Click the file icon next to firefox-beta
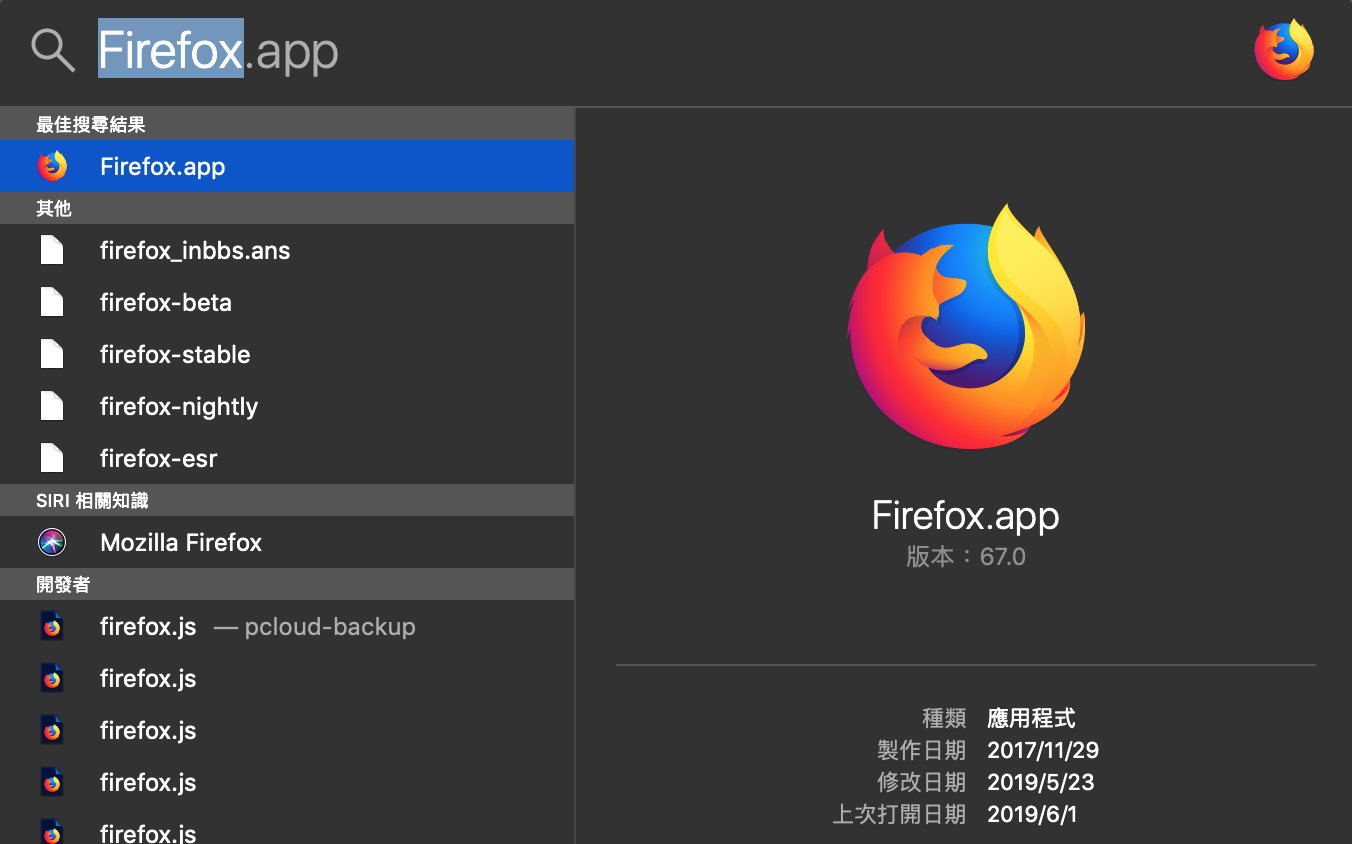The width and height of the screenshot is (1352, 844). tap(52, 302)
